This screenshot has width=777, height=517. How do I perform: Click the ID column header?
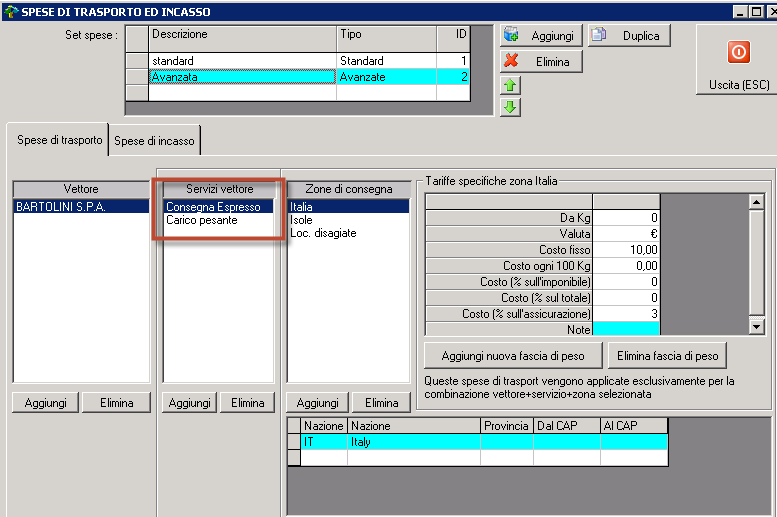[453, 39]
